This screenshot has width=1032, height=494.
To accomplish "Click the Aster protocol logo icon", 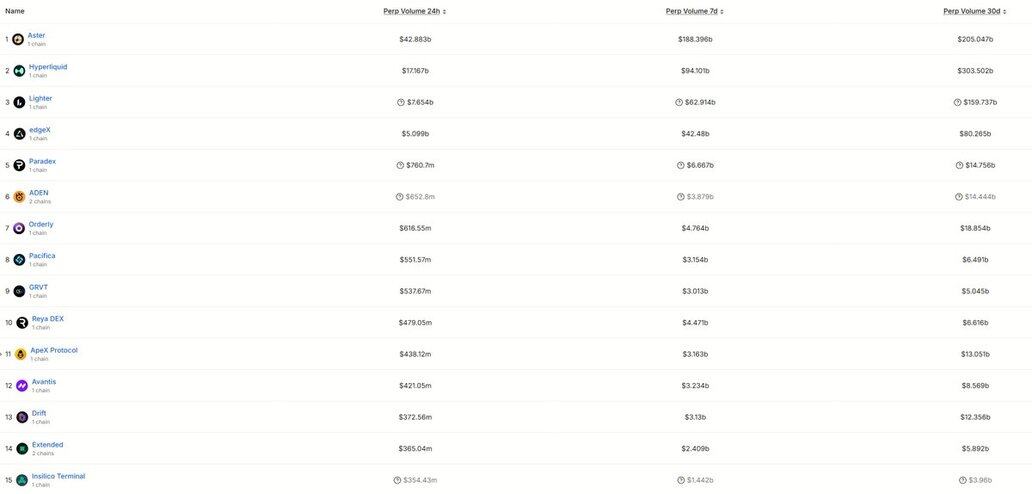I will [x=18, y=39].
